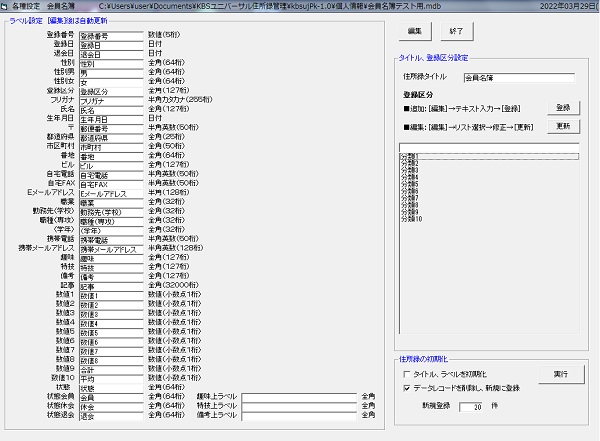The height and width of the screenshot is (441, 600).
Task: Click the empty 趣味上ラベル input field
Action: (x=299, y=397)
